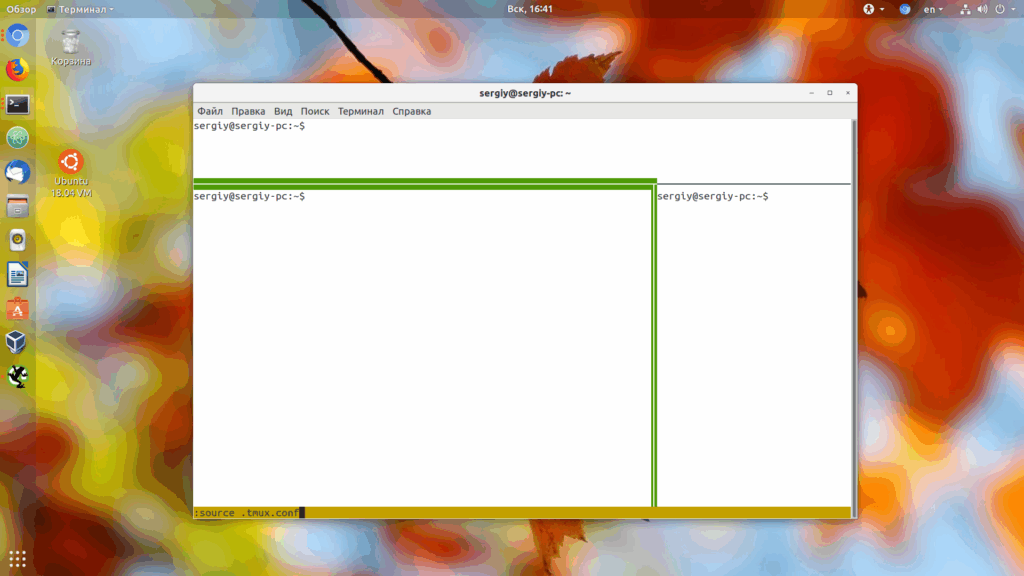
Task: Open the Корзина trash desktop icon
Action: tap(71, 48)
